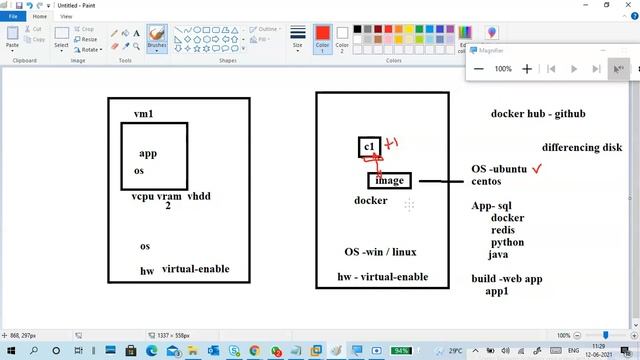Select Color 2 button
640x360 pixels.
coord(342,39)
